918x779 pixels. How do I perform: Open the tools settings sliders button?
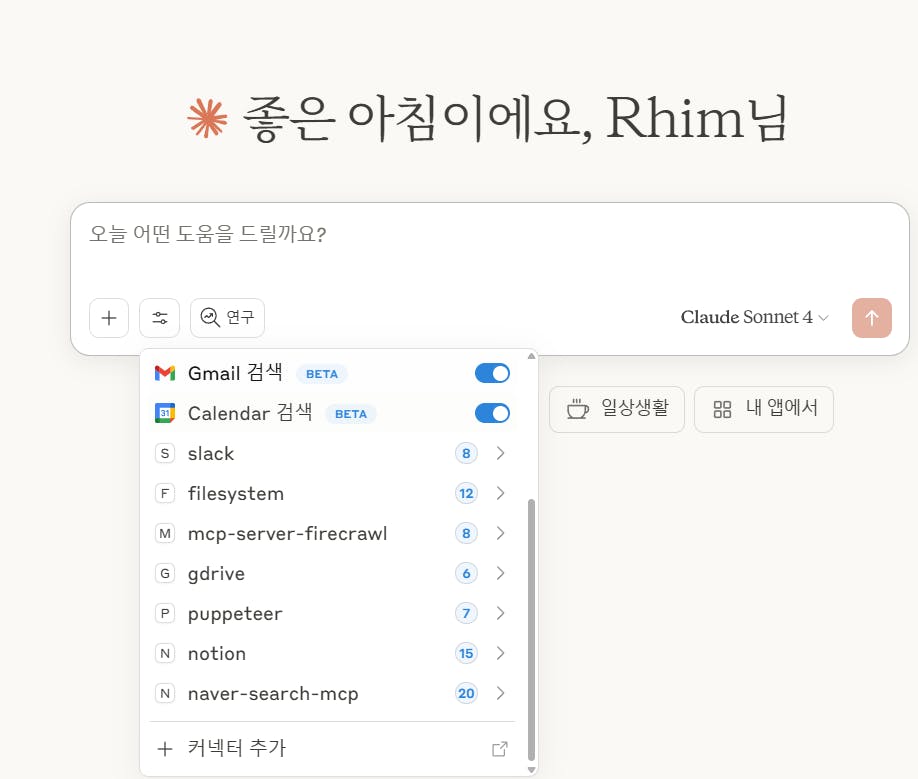(159, 318)
